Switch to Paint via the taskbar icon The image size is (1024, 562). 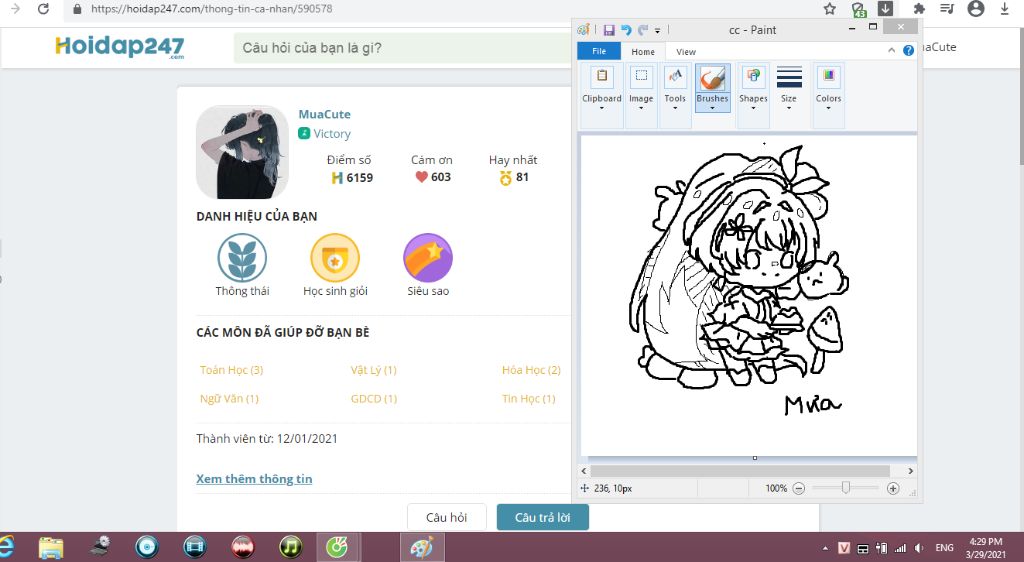tap(422, 547)
